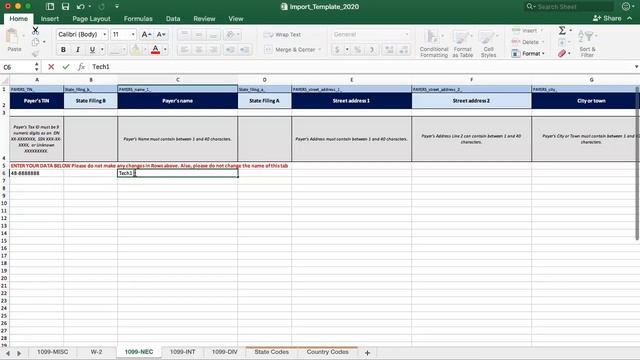Viewport: 640px width, 360px height.
Task: Click the Name Box showing C6
Action: point(17,67)
